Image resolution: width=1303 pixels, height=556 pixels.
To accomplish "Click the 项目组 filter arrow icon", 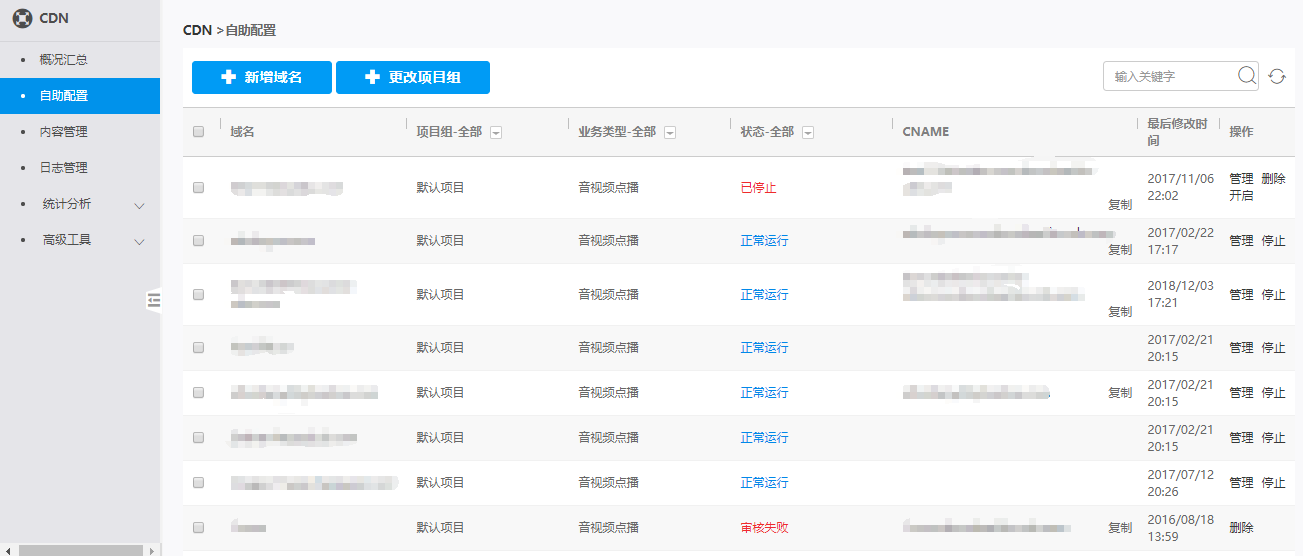I will pos(495,133).
